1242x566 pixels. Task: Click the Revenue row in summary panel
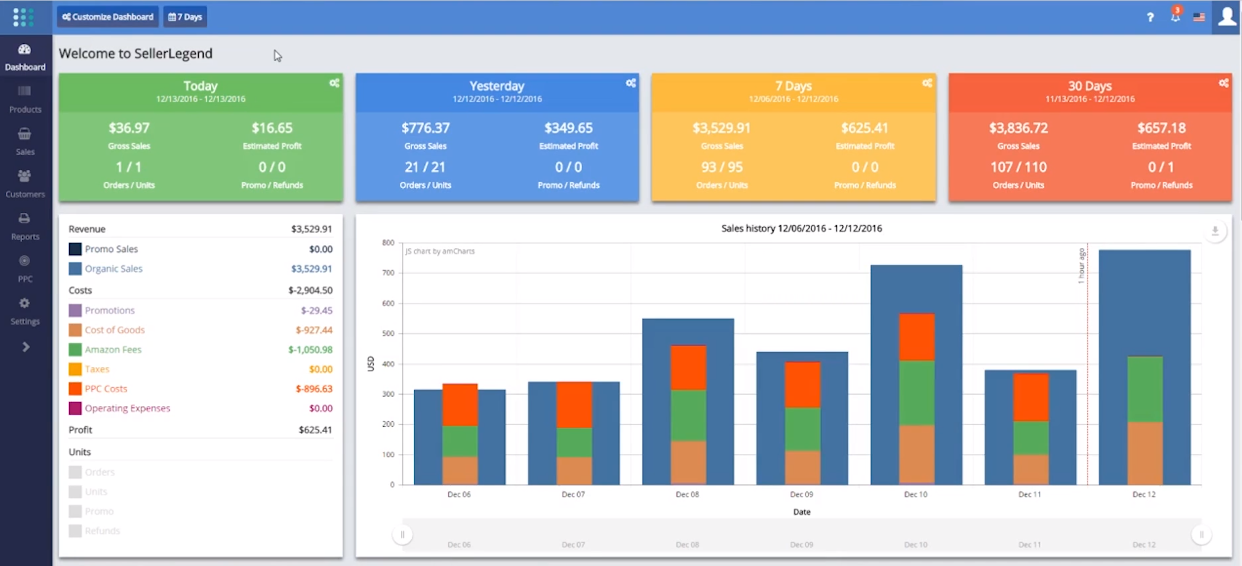tap(200, 229)
